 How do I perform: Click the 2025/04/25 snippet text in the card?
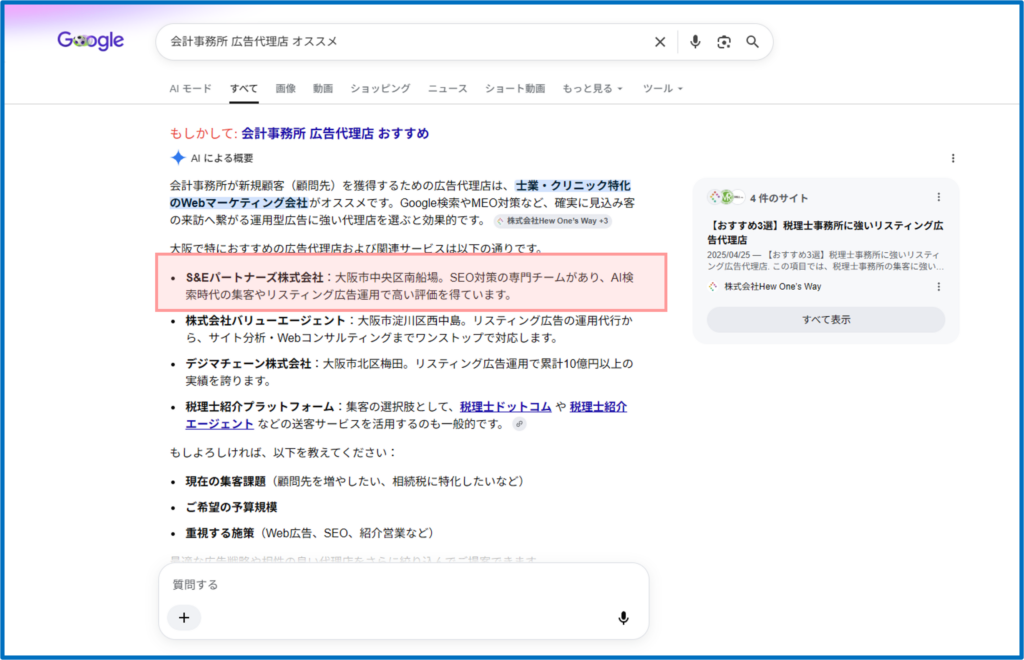pyautogui.click(x=825, y=260)
